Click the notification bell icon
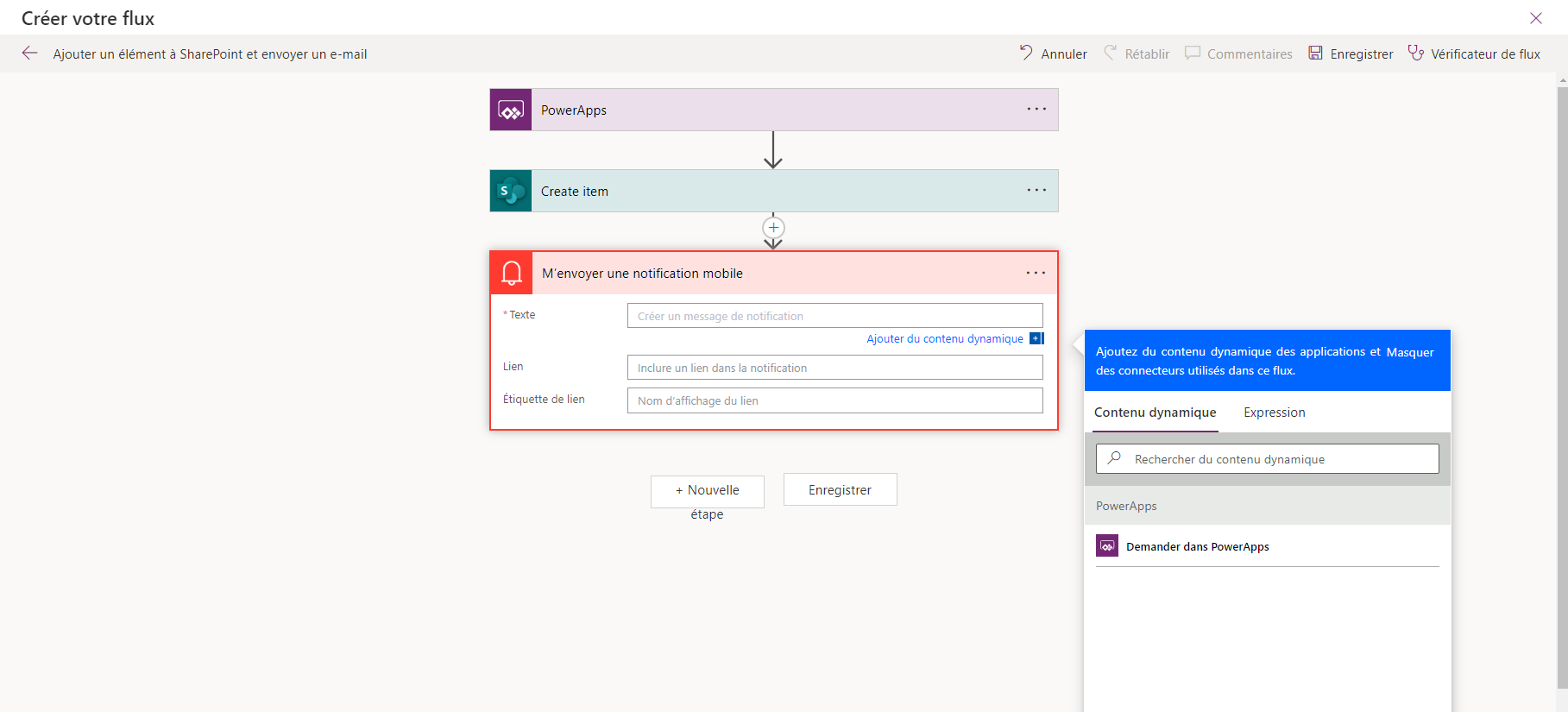 [x=512, y=273]
